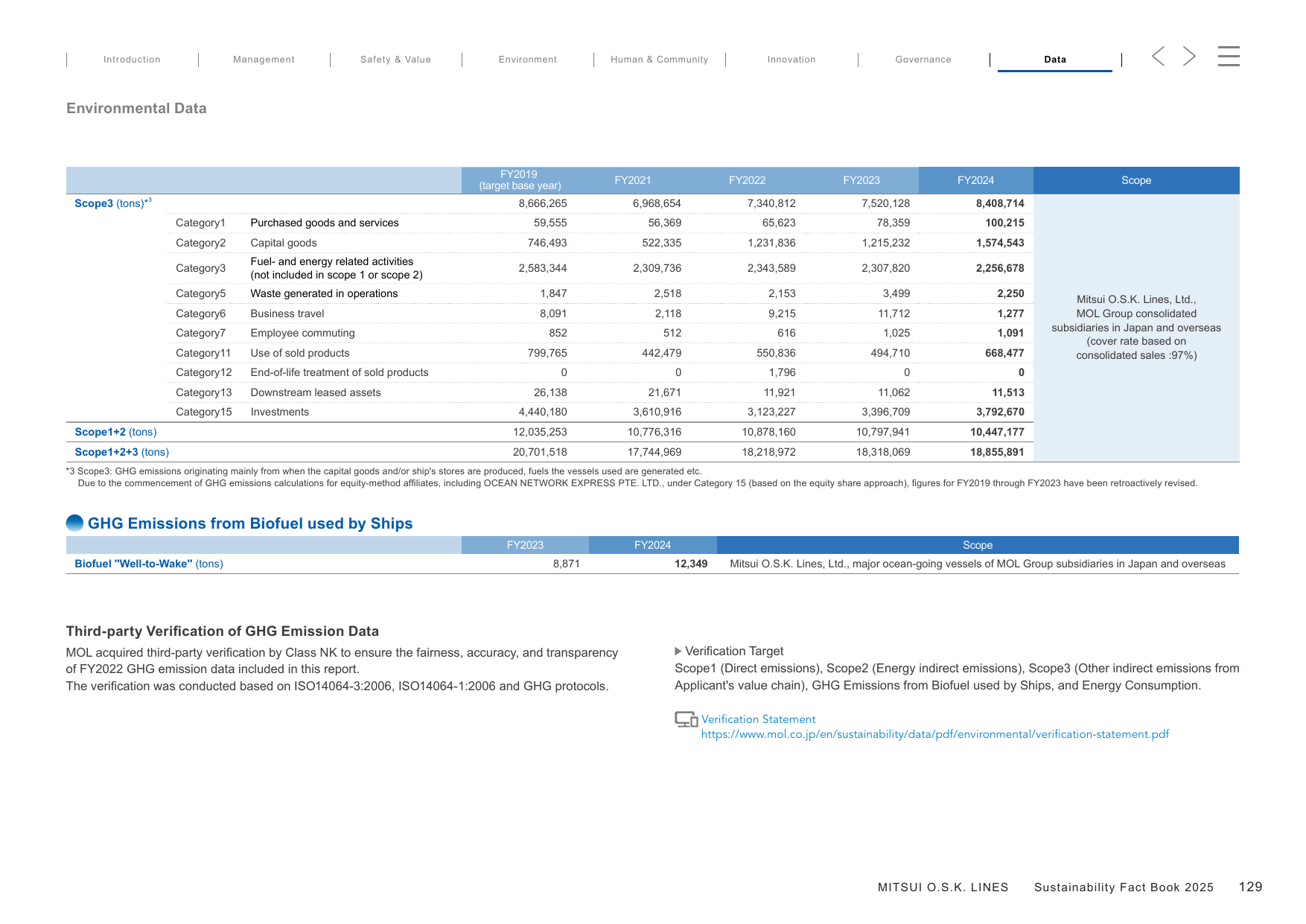Click 'Waste generated in operations' text
1306x924 pixels.
[324, 293]
